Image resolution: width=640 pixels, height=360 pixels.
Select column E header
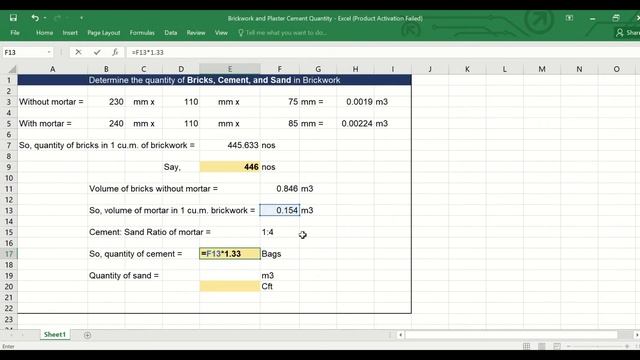point(230,69)
